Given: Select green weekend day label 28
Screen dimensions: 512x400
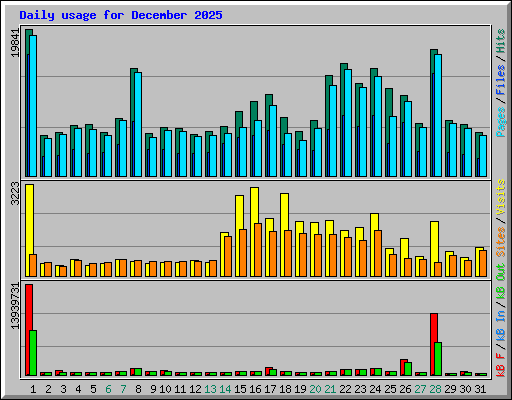Looking at the screenshot, I should tap(435, 389).
